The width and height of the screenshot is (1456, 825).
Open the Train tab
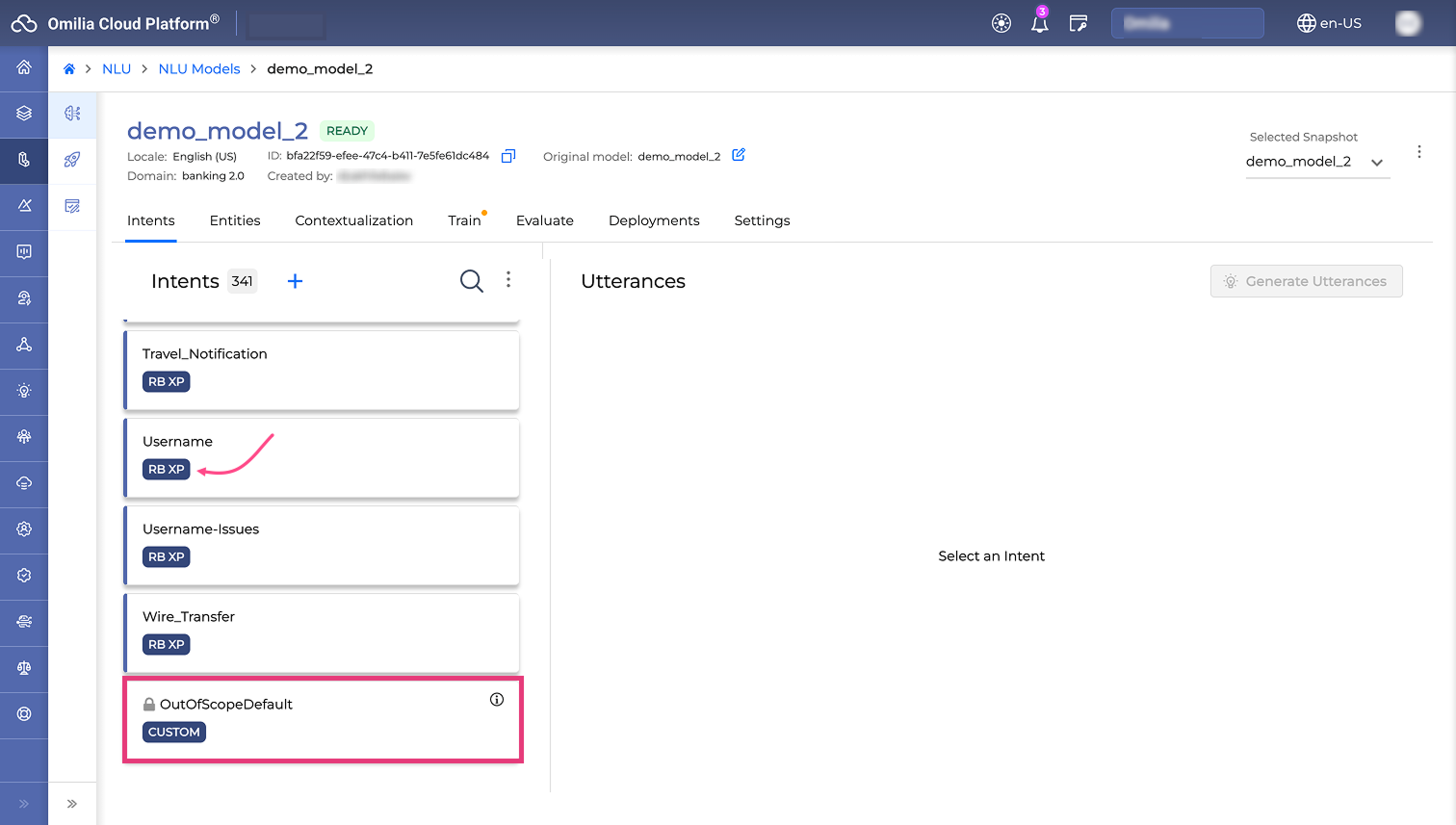464,220
